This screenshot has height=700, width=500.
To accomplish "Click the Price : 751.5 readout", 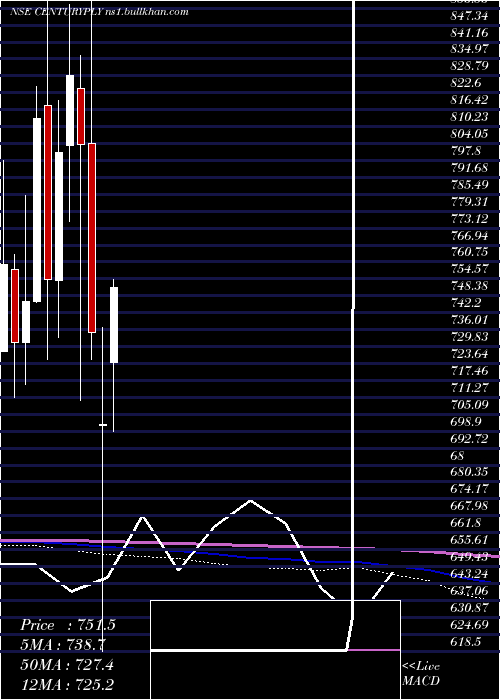I will point(68,625).
